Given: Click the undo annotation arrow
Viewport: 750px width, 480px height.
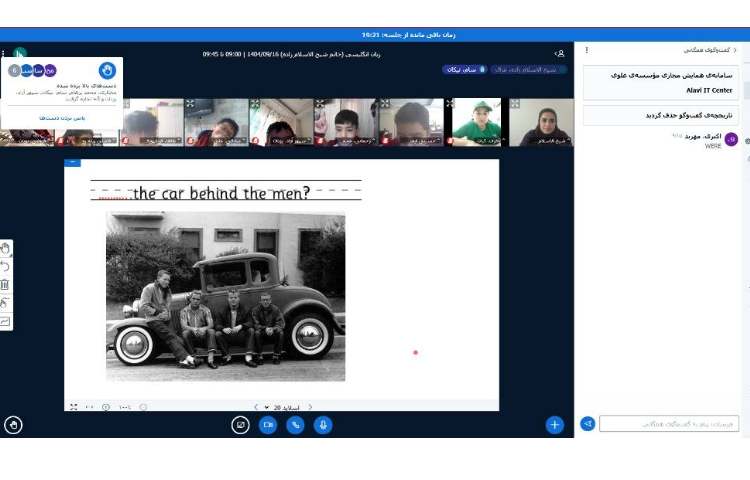Looking at the screenshot, I should [6, 266].
